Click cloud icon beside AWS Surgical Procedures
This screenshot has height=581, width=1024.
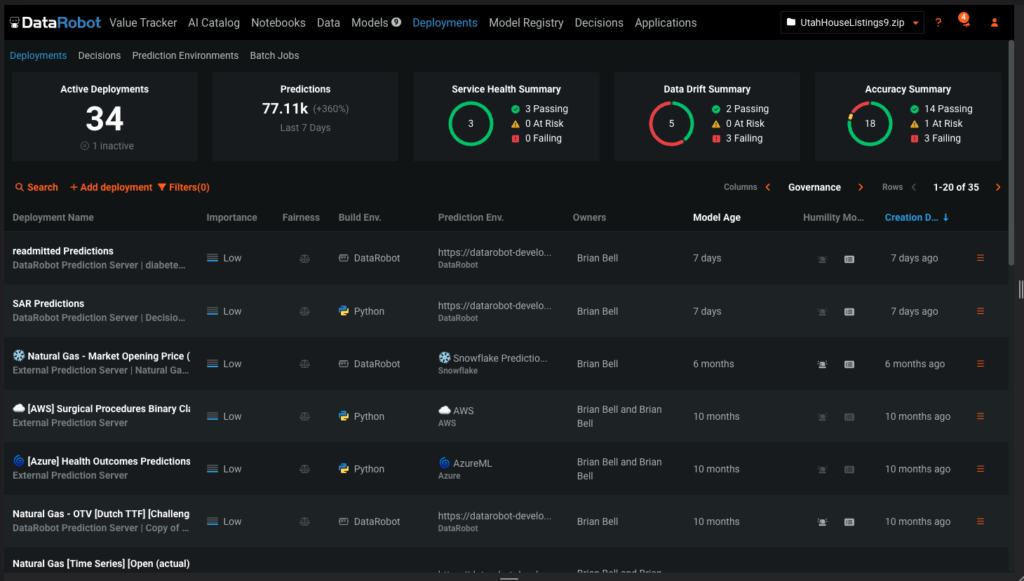coord(19,408)
